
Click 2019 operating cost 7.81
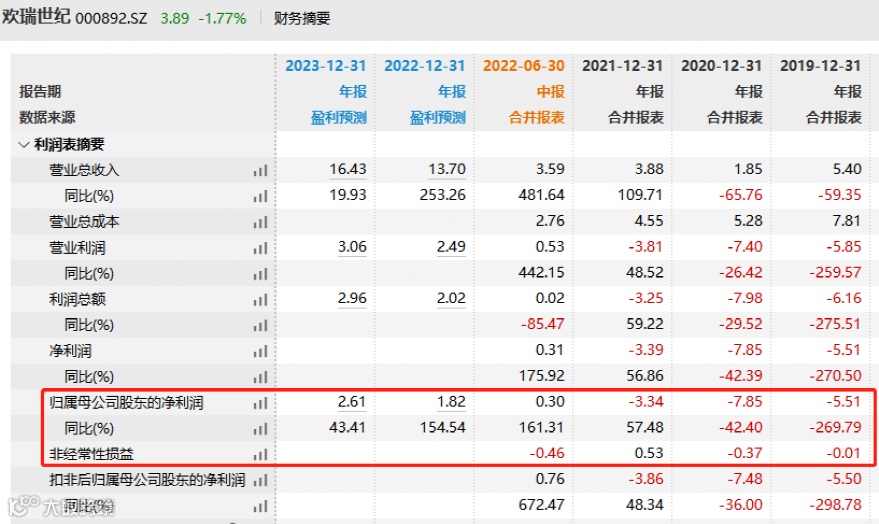coord(847,221)
